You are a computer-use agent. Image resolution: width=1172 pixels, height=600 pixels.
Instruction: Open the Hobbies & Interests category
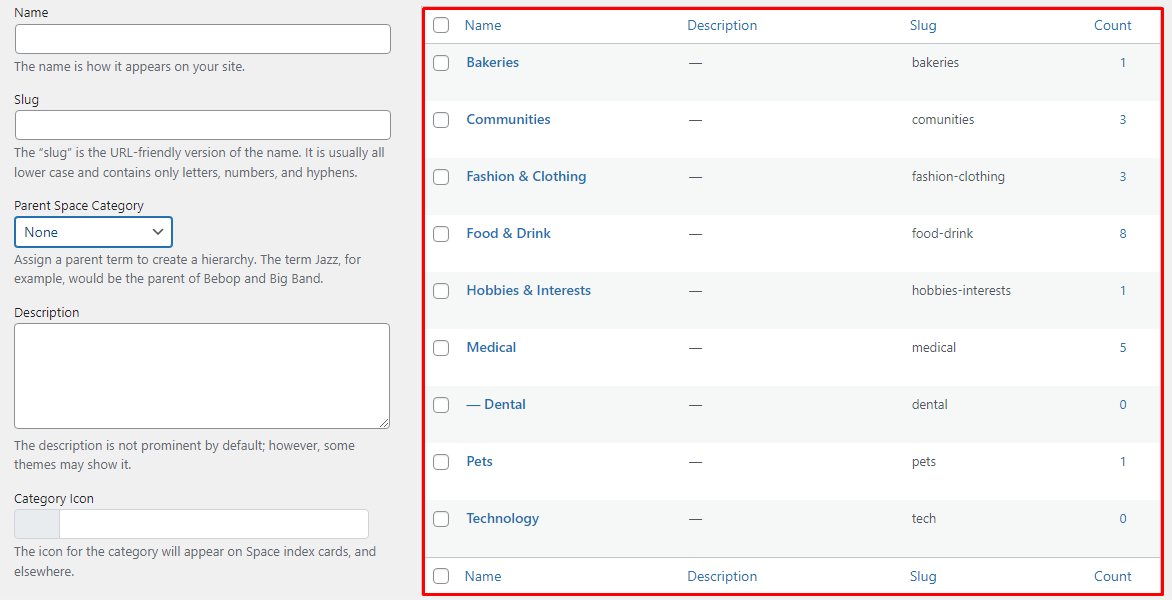coord(528,290)
